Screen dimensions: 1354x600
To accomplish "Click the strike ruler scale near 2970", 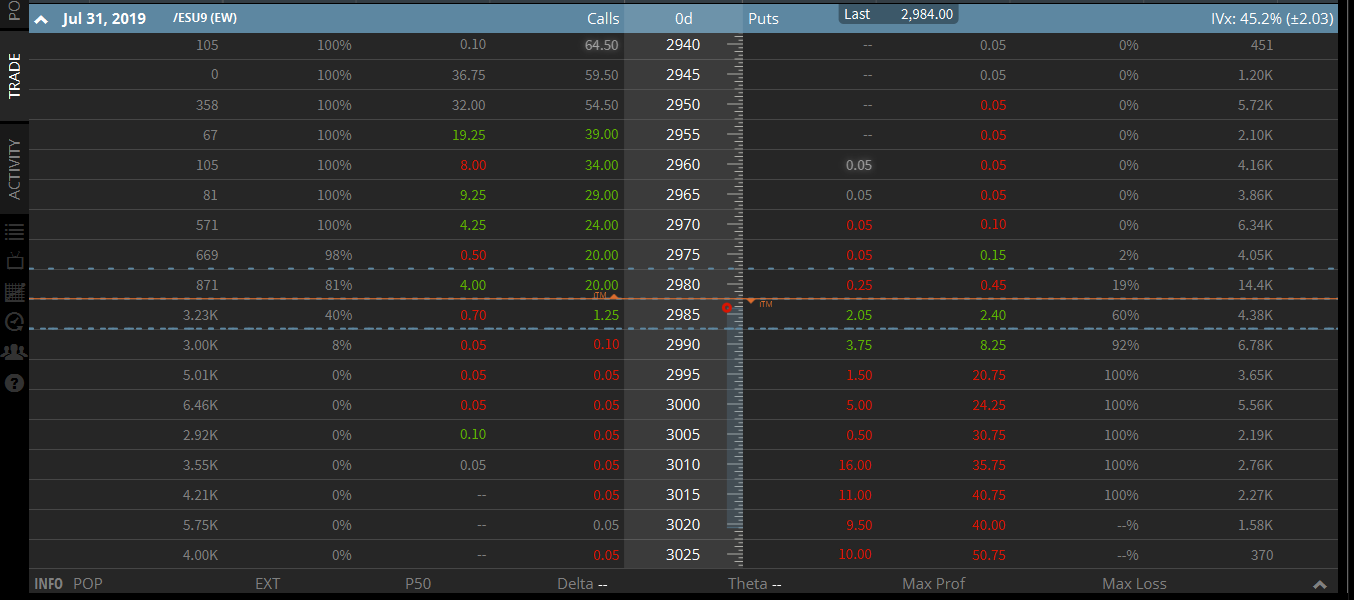I will coord(737,225).
